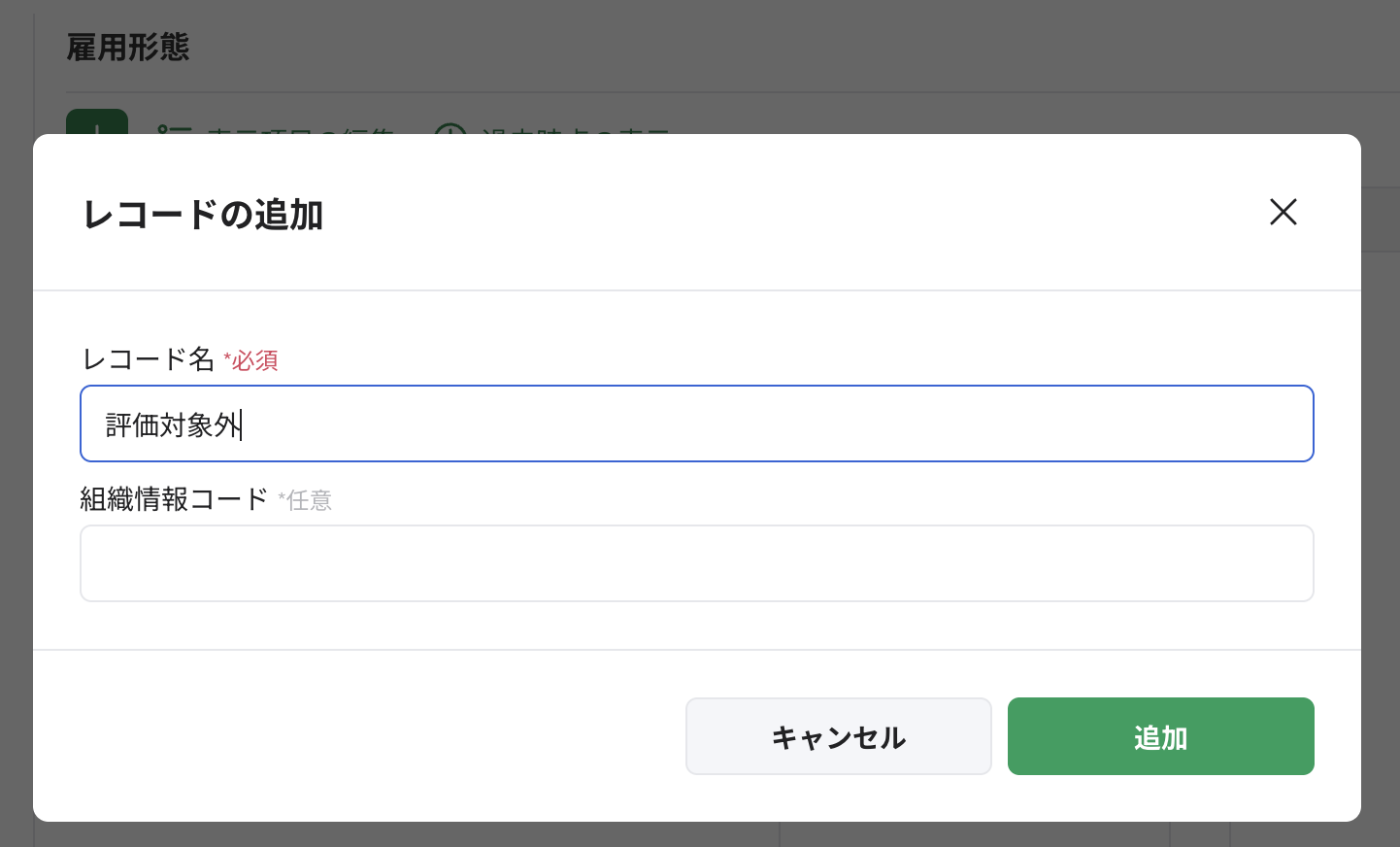This screenshot has width=1400, height=847.
Task: Click the レコード名 field label
Action: coord(148,359)
